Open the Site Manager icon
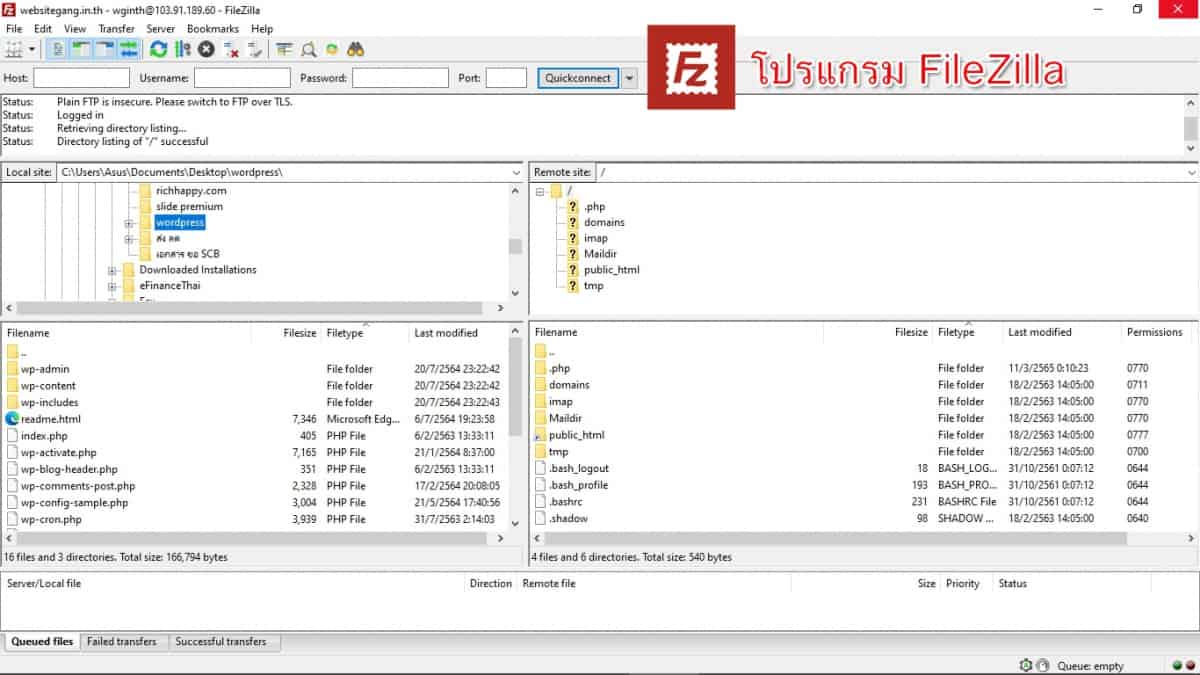 (x=13, y=49)
